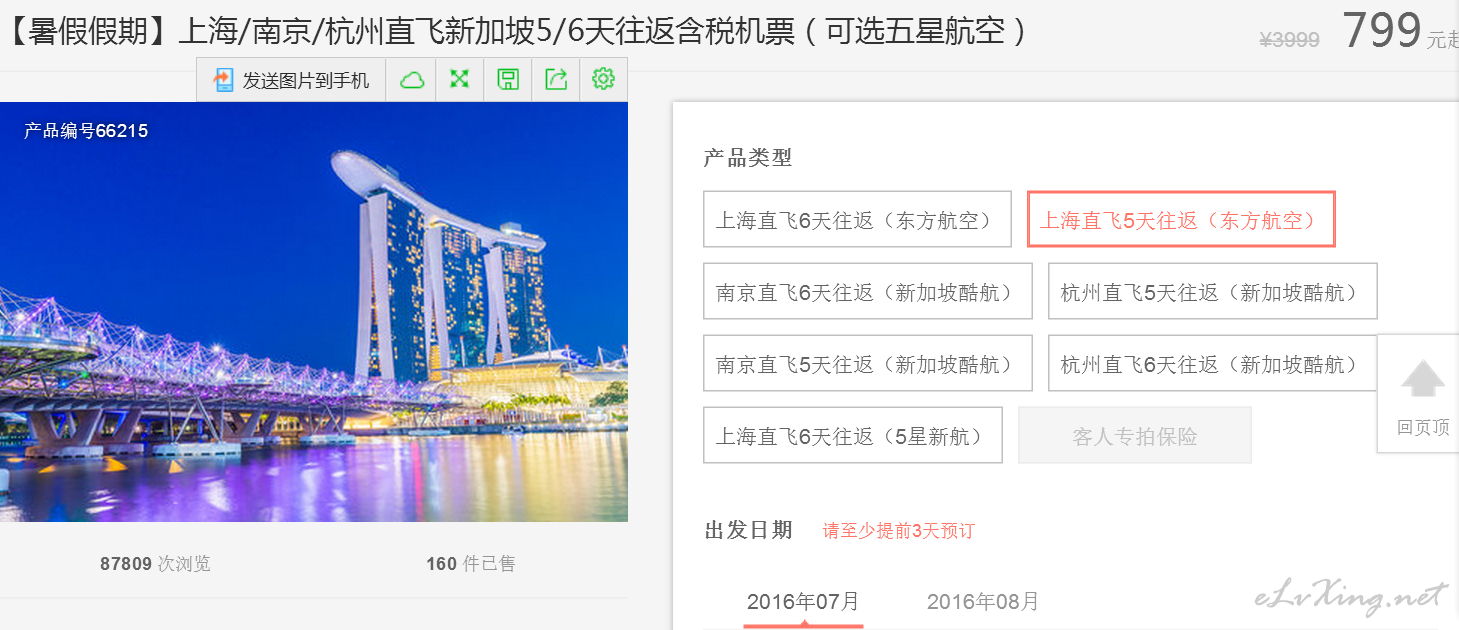Click the Marina Bay Sands product photo
Screen dimensions: 1459x630
click(x=314, y=312)
